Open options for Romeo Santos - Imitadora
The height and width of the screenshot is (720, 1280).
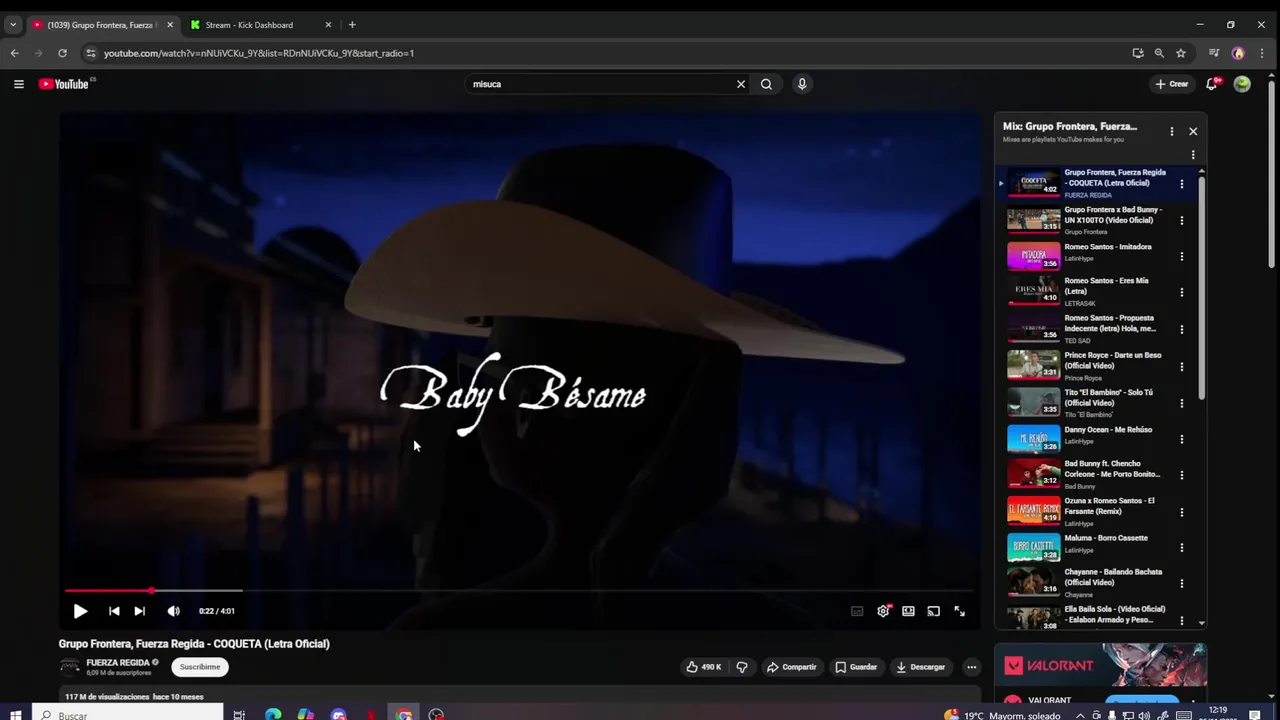(1182, 257)
